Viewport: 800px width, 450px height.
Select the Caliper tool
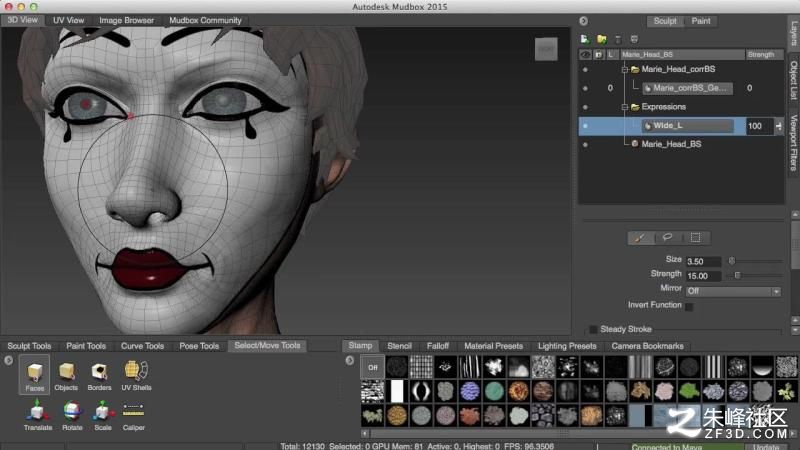(133, 415)
